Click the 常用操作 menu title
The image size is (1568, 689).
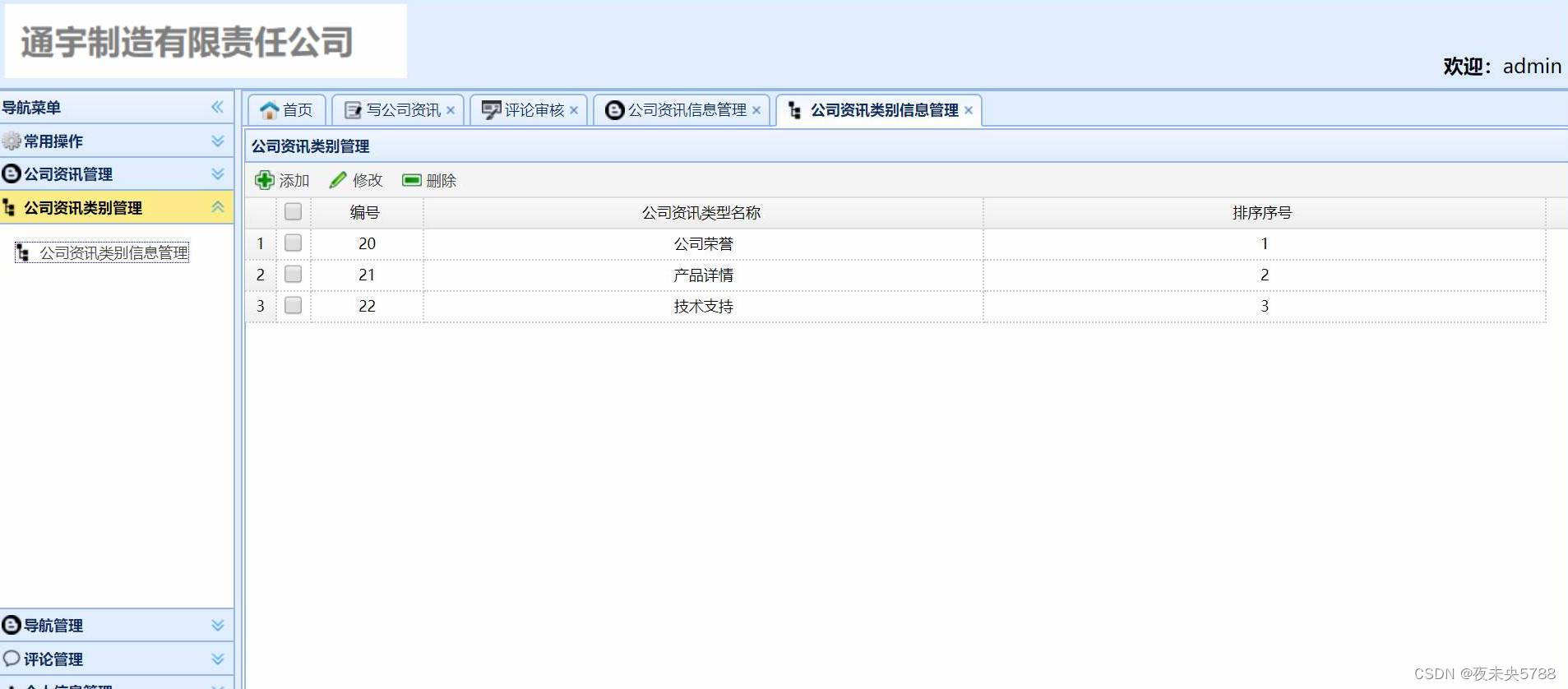coord(53,141)
